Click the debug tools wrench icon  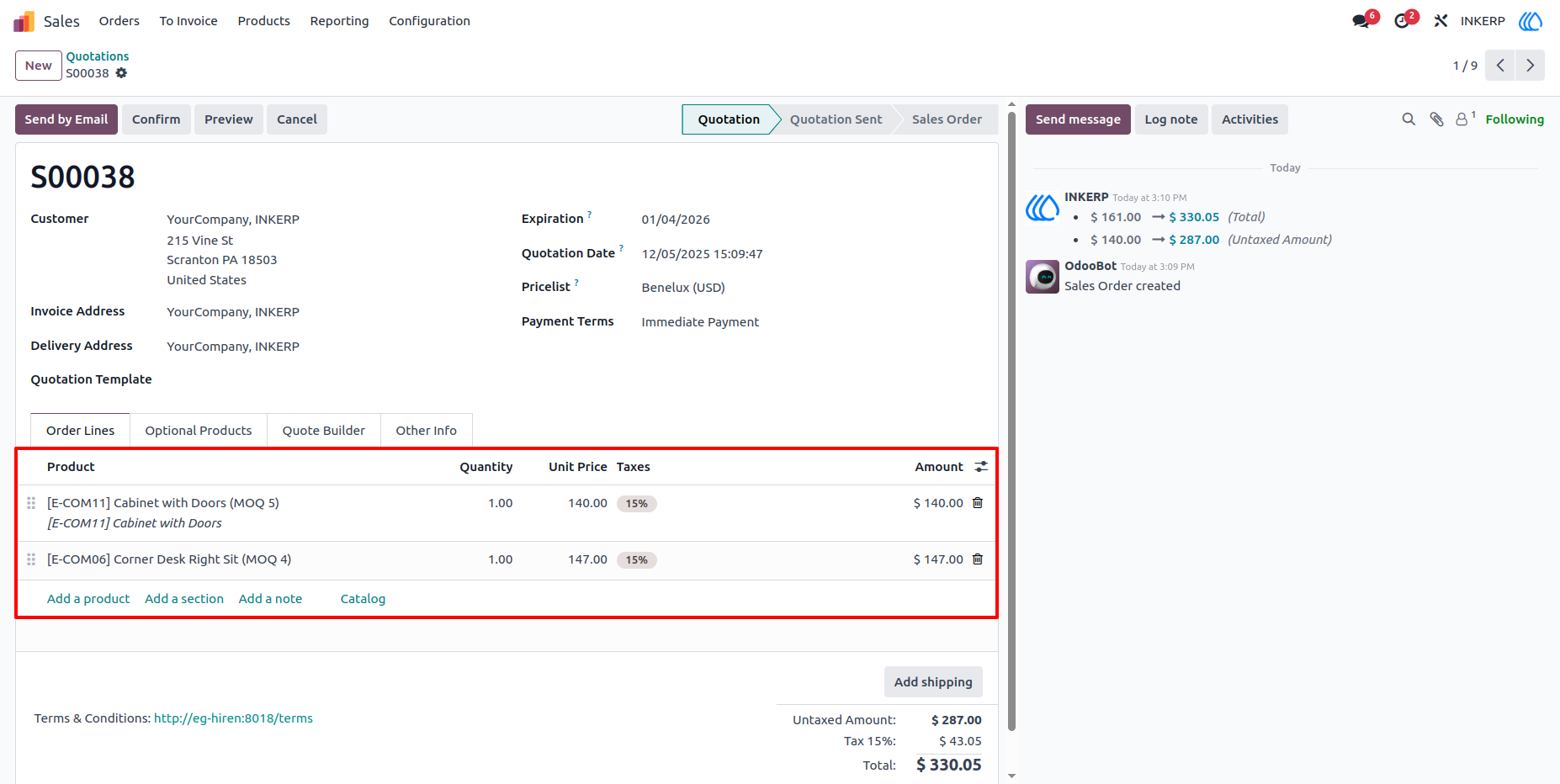[1441, 21]
